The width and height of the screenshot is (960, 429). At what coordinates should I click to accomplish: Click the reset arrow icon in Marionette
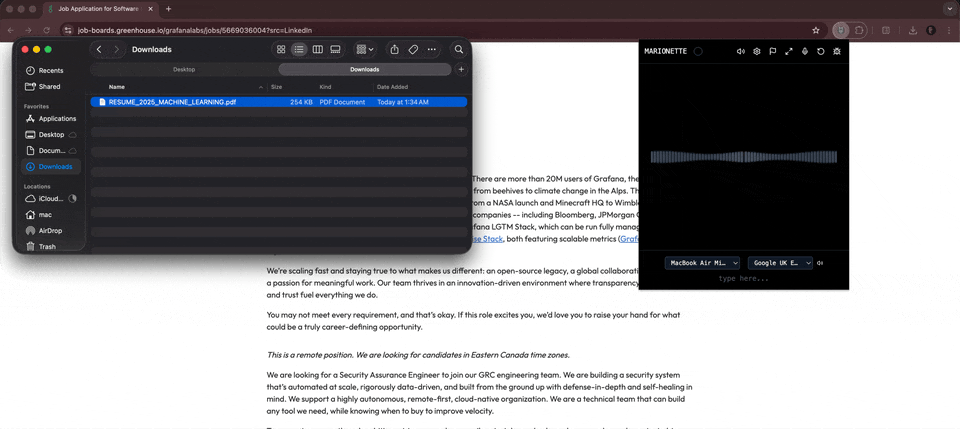820,51
